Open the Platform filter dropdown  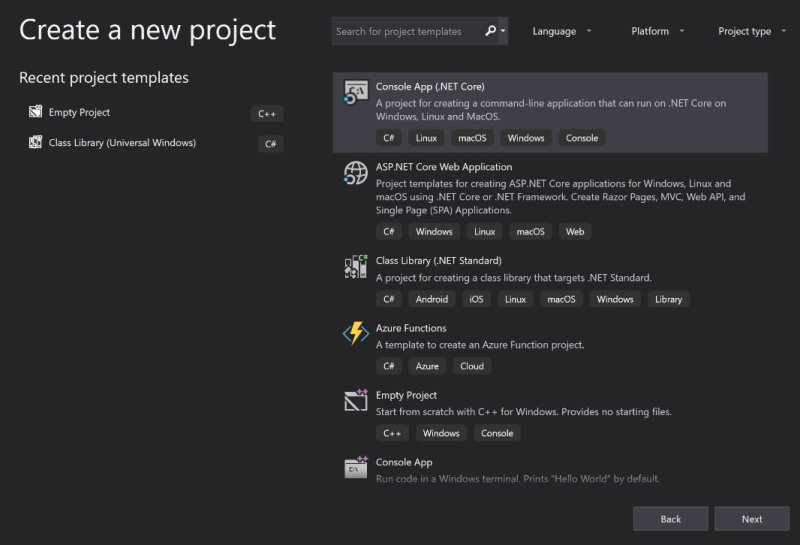(x=657, y=31)
